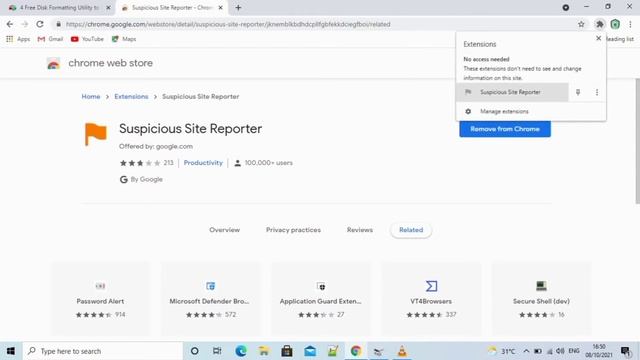
Task: Switch to the Overview tab
Action: (x=224, y=230)
